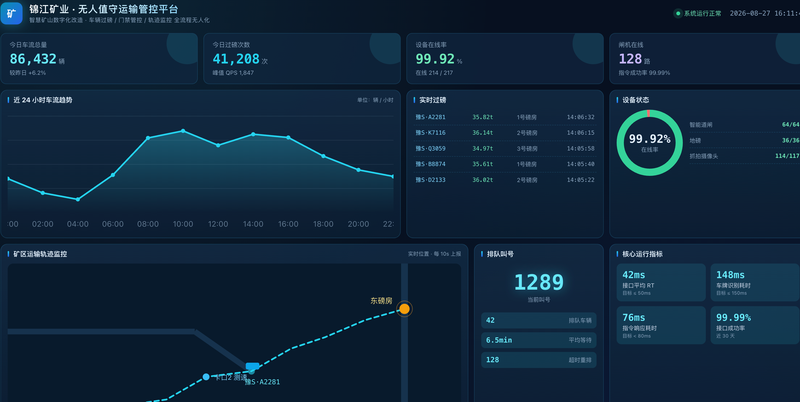The width and height of the screenshot is (800, 402).
Task: Click the green system status indicator dot
Action: pyautogui.click(x=678, y=13)
